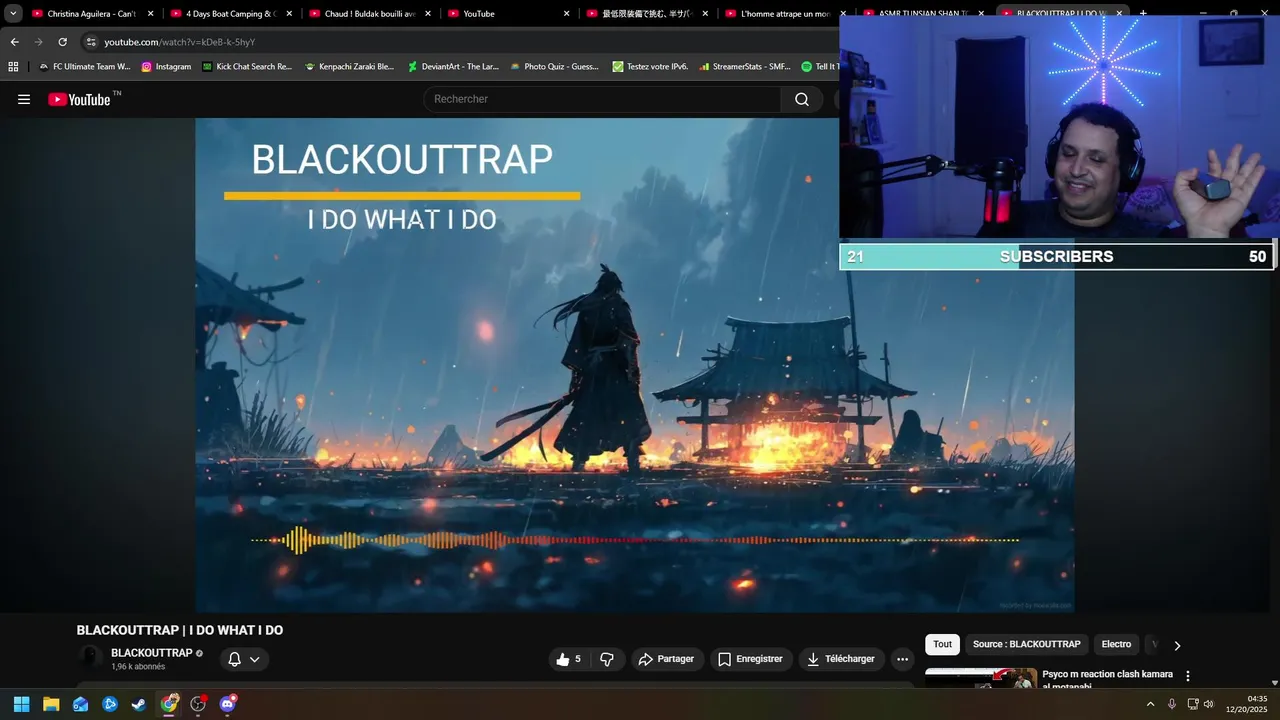Open the Windows Start menu
The height and width of the screenshot is (720, 1280).
pyautogui.click(x=21, y=704)
